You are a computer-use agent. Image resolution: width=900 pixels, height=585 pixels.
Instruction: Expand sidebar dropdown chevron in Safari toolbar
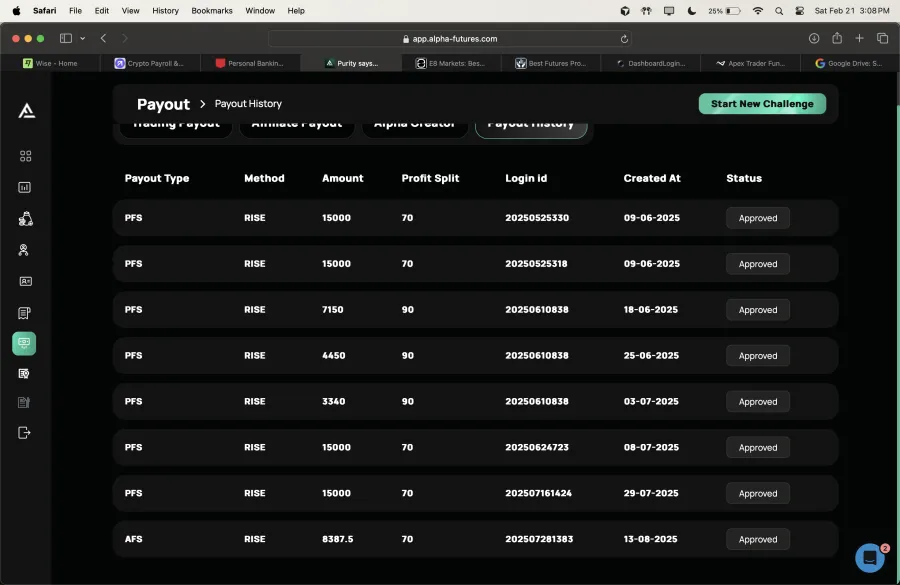click(83, 38)
